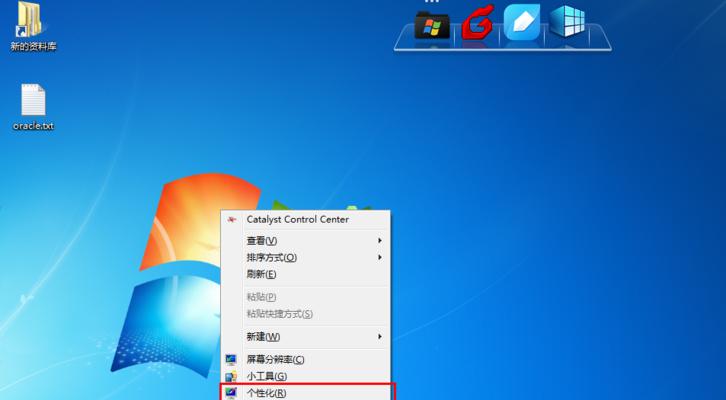Open the blue pen note app in dock

click(522, 22)
